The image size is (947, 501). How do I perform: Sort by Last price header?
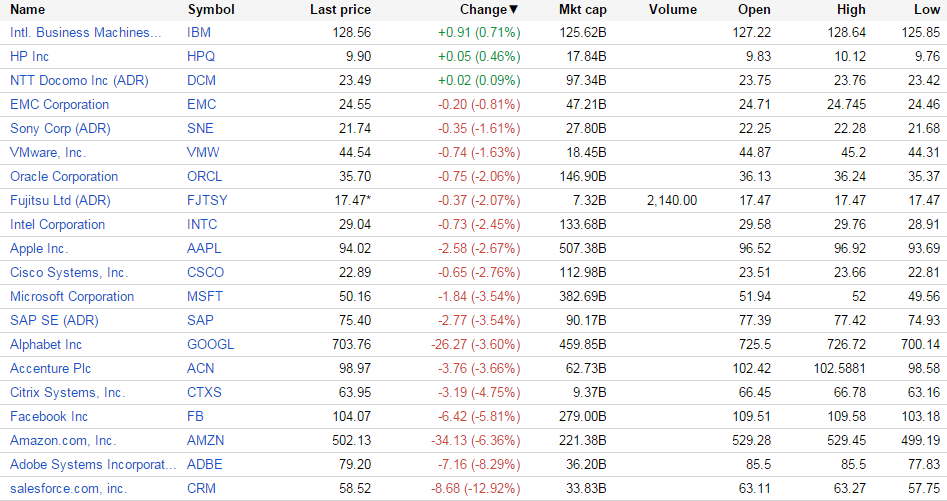[340, 10]
